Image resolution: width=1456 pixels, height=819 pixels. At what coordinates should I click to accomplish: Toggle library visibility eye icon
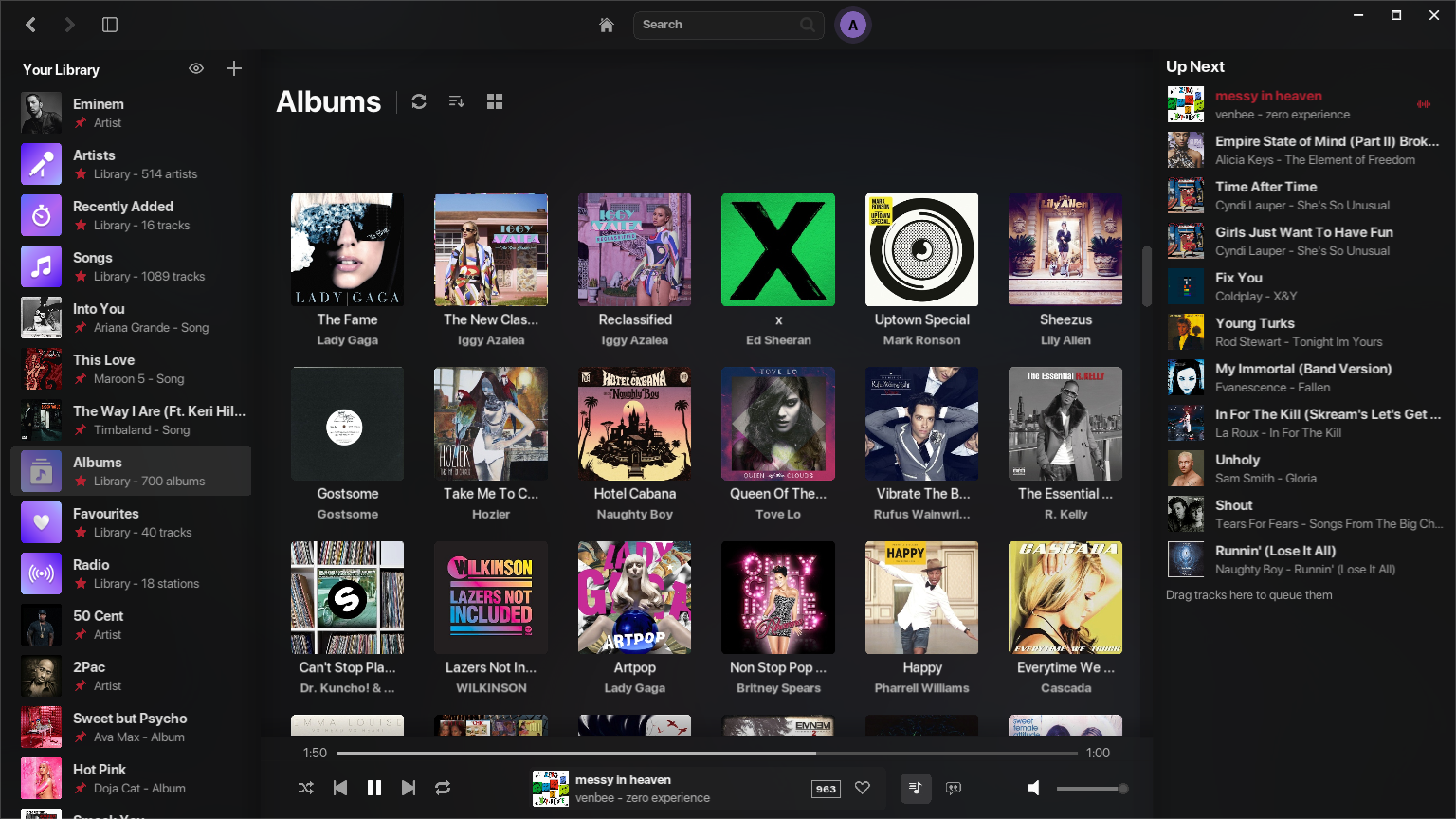tap(196, 68)
